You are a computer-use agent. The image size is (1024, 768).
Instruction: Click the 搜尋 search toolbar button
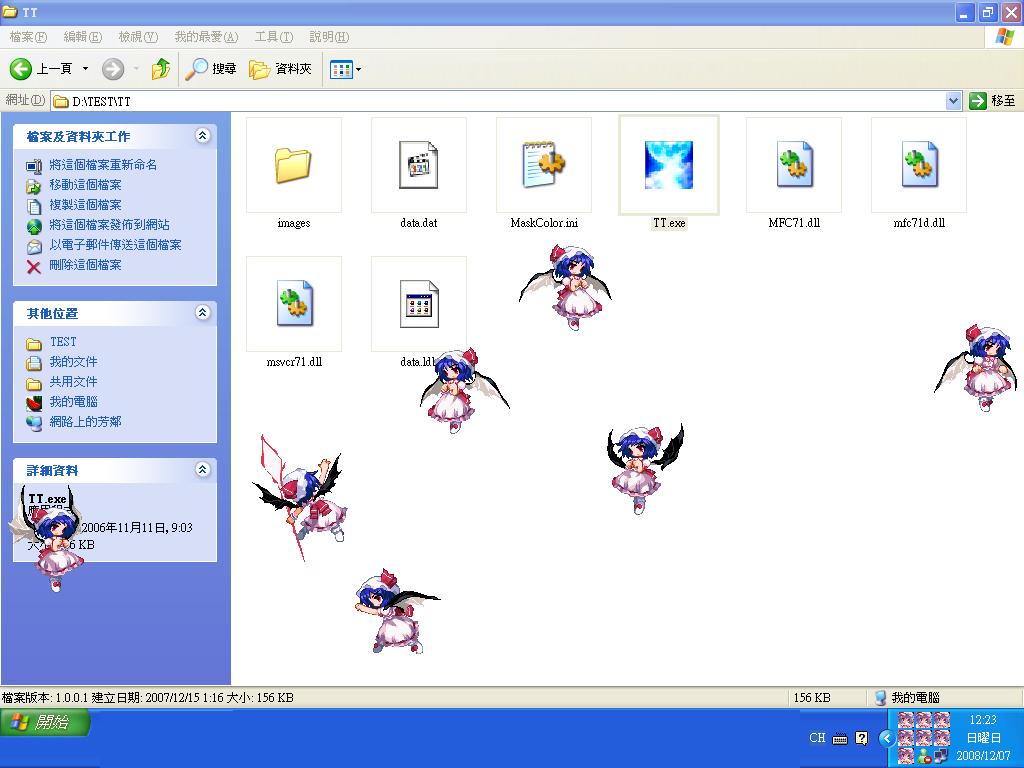pyautogui.click(x=211, y=69)
